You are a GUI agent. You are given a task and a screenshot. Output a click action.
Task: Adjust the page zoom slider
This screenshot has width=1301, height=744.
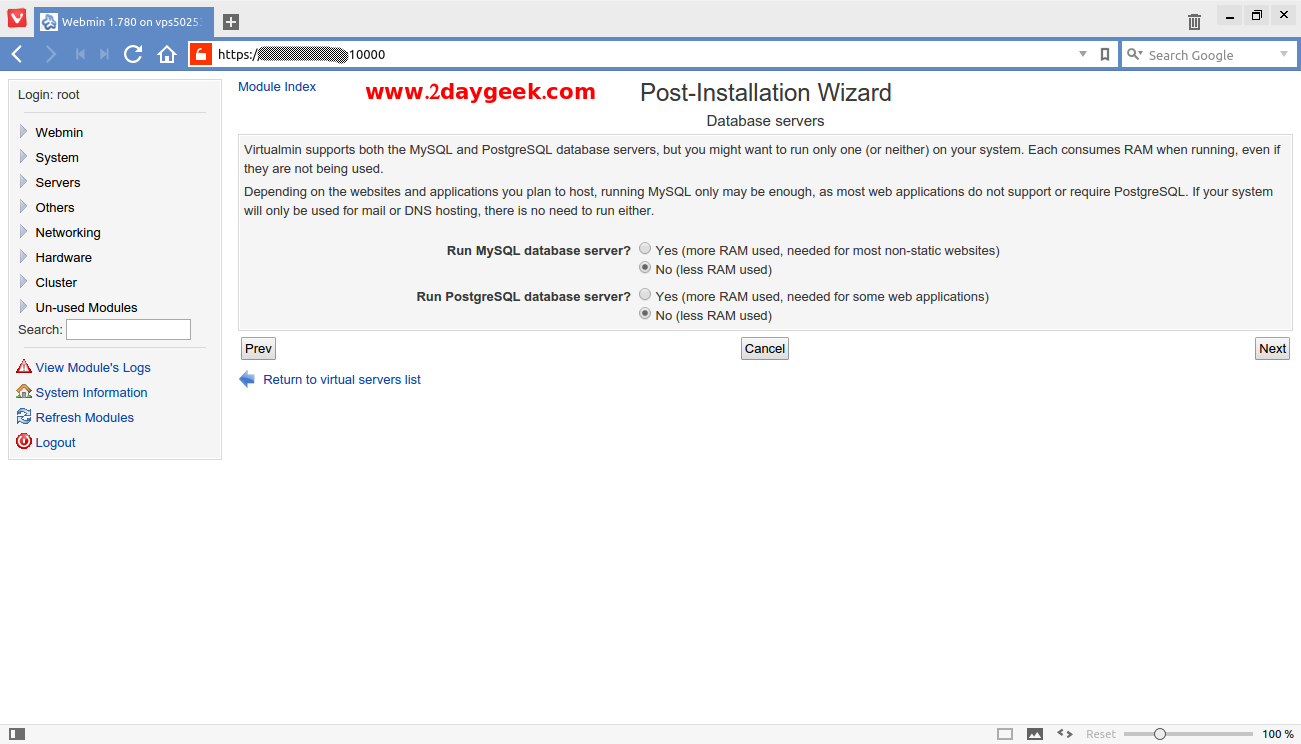click(1160, 734)
